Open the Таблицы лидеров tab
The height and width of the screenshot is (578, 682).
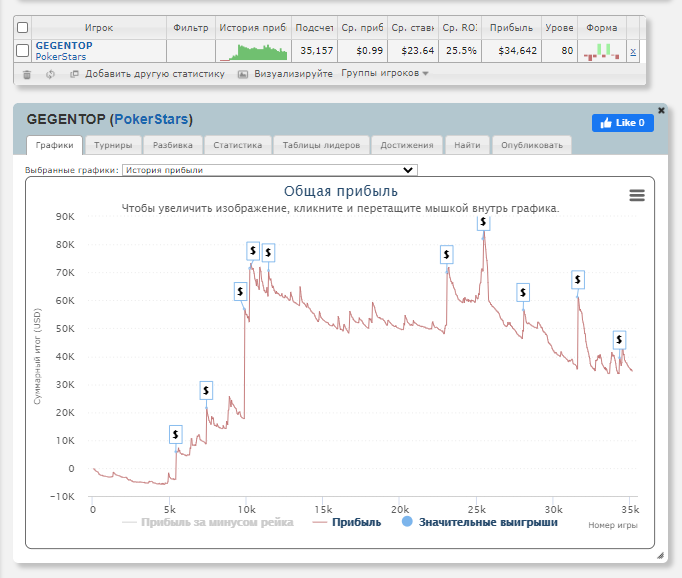pos(321,145)
